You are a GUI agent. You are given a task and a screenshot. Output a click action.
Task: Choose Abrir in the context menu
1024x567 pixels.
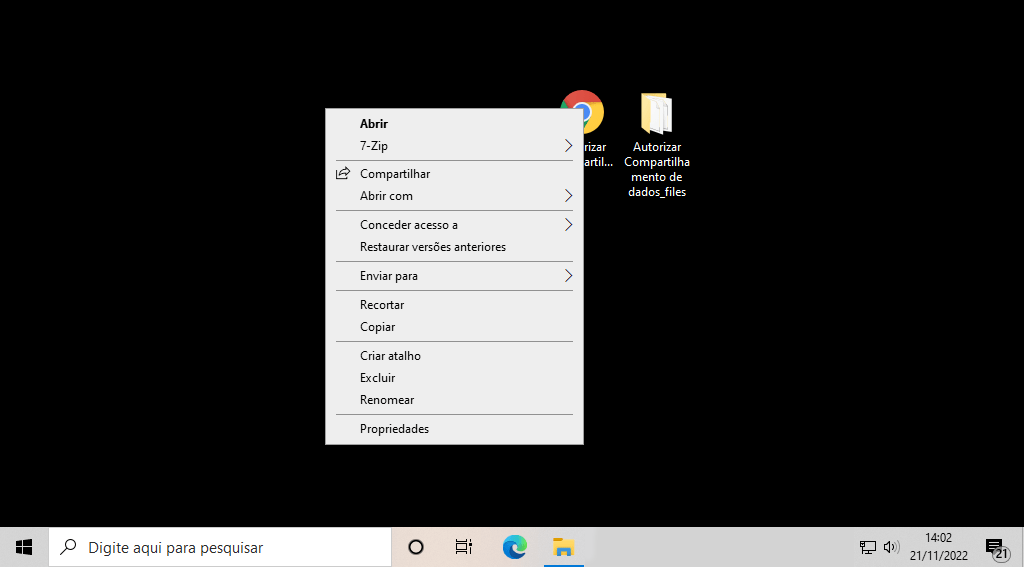[374, 124]
